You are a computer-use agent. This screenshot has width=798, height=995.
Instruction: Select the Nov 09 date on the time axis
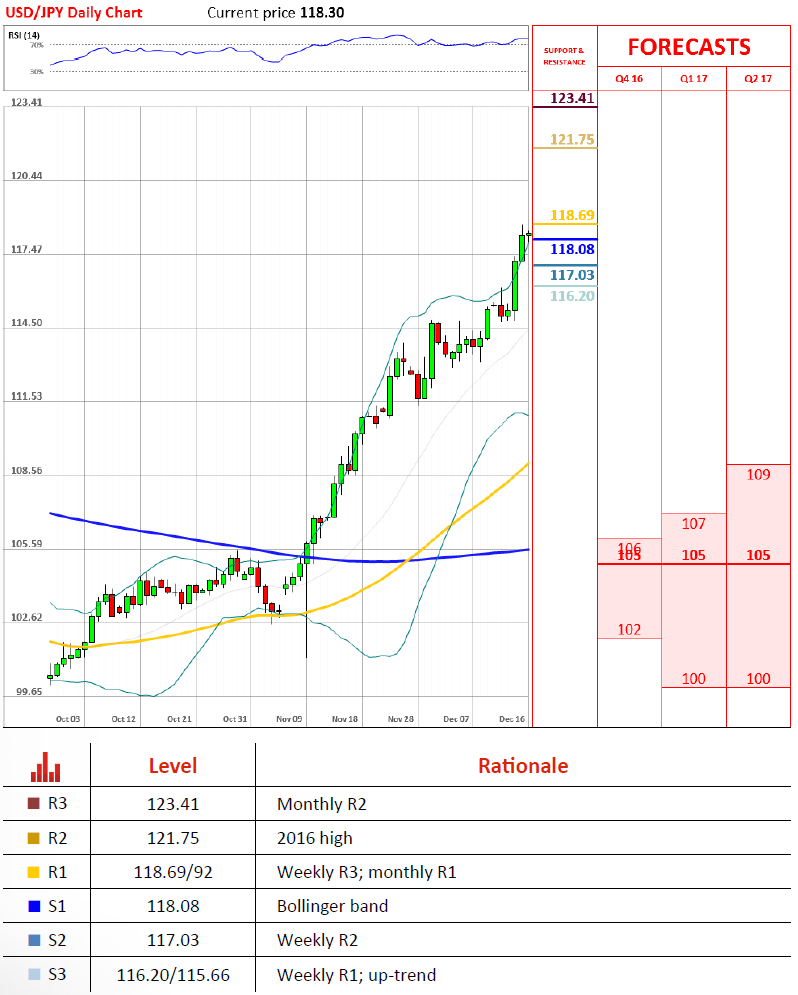290,718
